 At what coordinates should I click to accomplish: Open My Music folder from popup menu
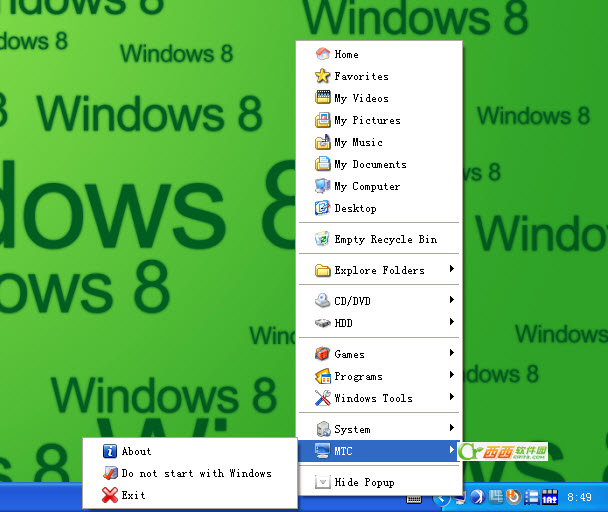click(x=379, y=142)
